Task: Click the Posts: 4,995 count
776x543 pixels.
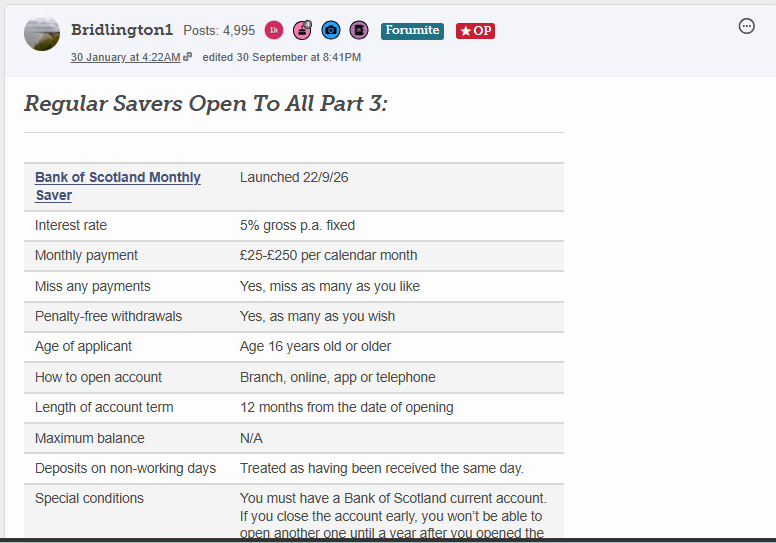Action: (x=219, y=31)
